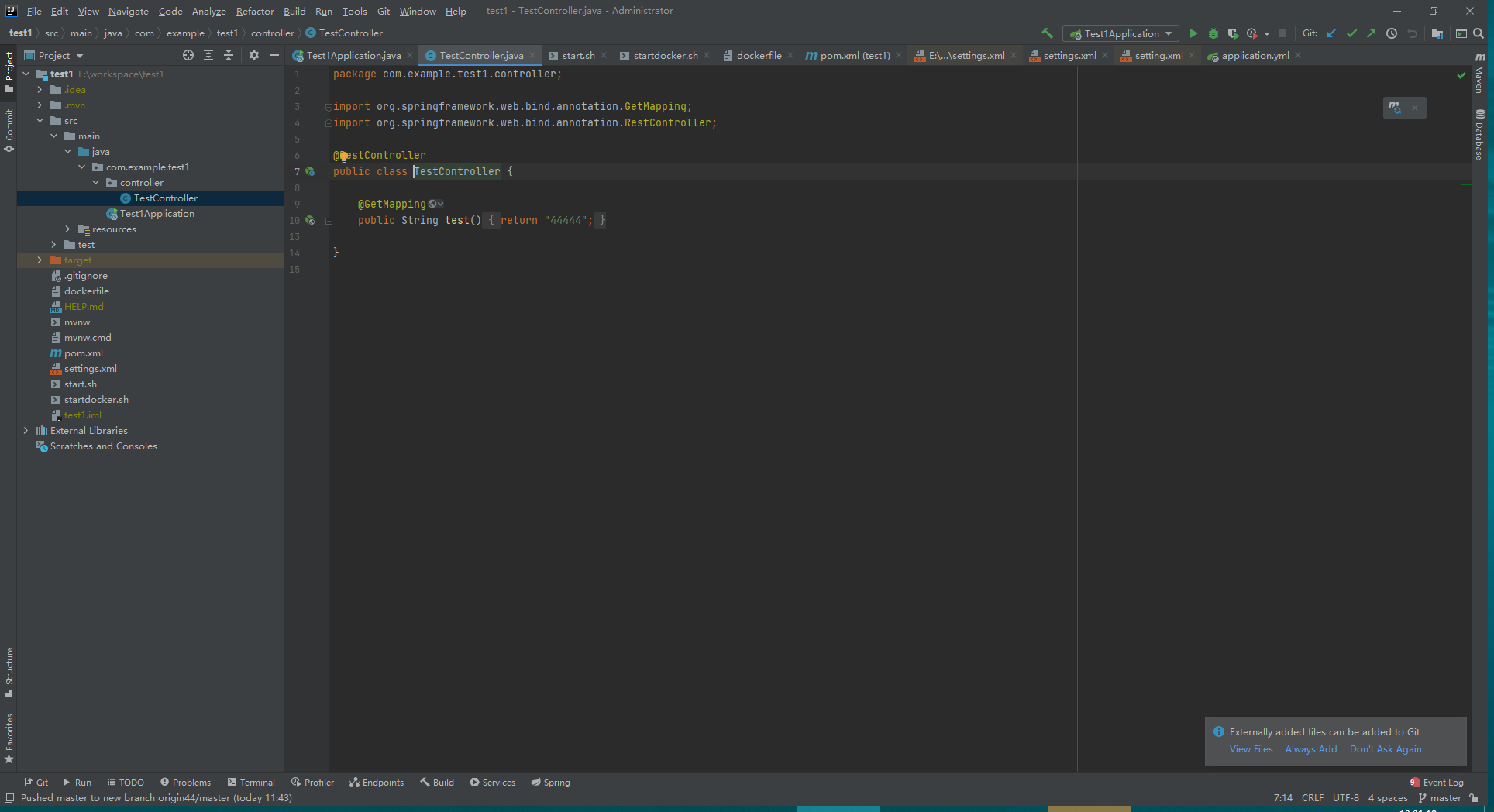The height and width of the screenshot is (812, 1494).
Task: Click the UTF-8 encoding widget
Action: pos(1346,797)
